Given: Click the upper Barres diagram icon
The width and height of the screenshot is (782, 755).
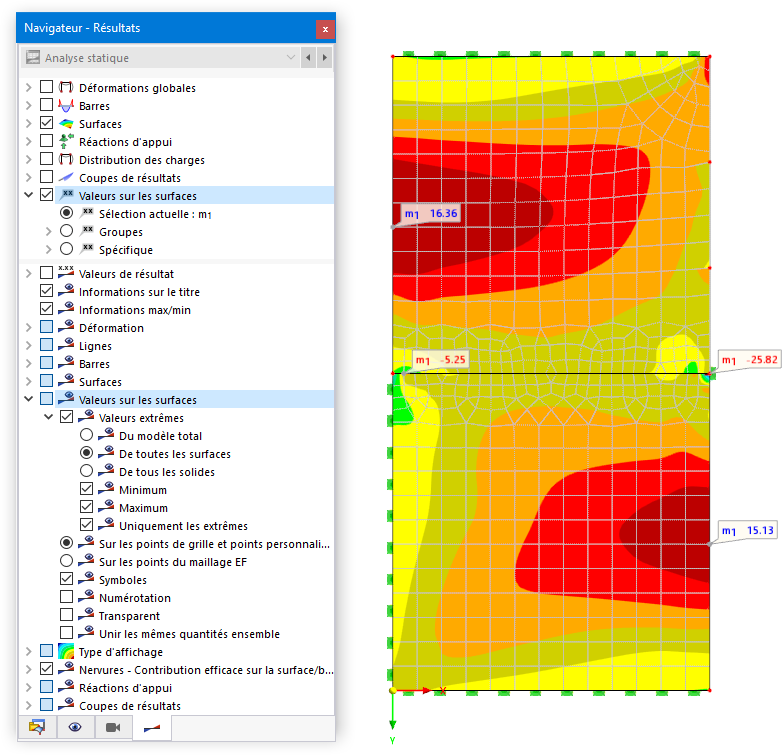Looking at the screenshot, I should coord(66,105).
